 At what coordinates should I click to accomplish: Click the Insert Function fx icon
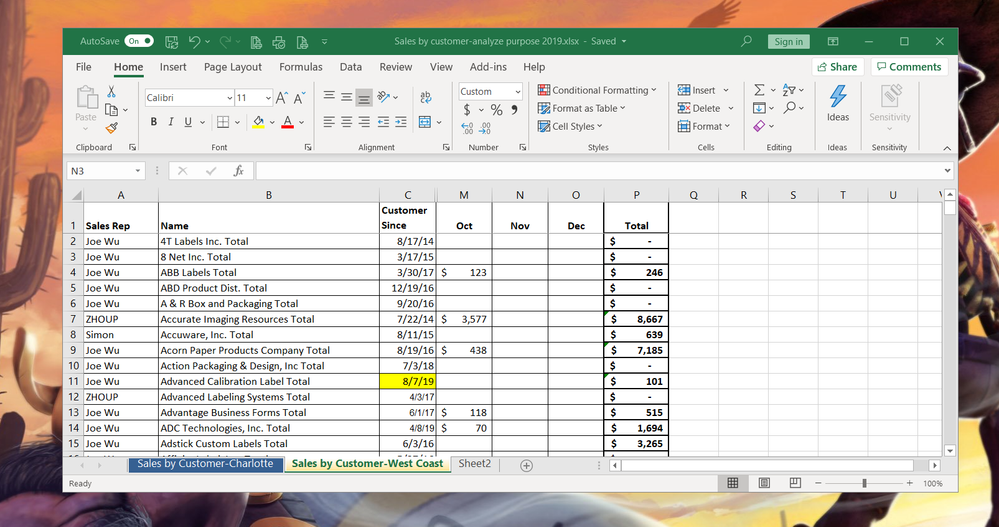click(x=239, y=171)
